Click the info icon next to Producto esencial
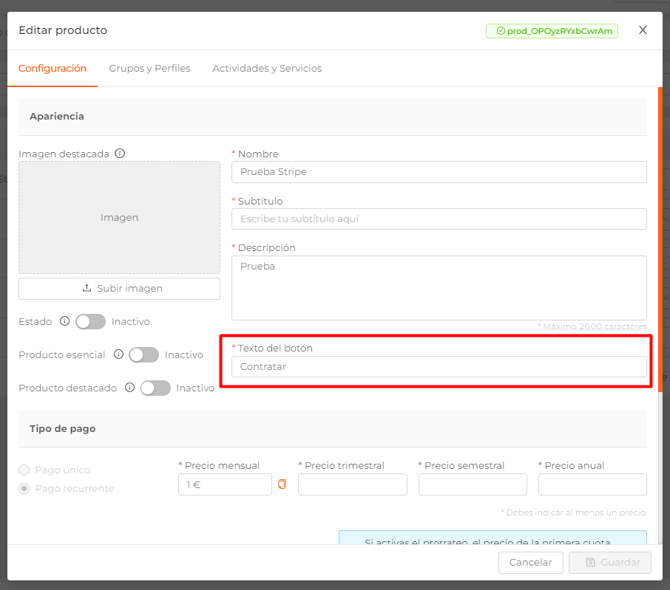 click(x=118, y=355)
